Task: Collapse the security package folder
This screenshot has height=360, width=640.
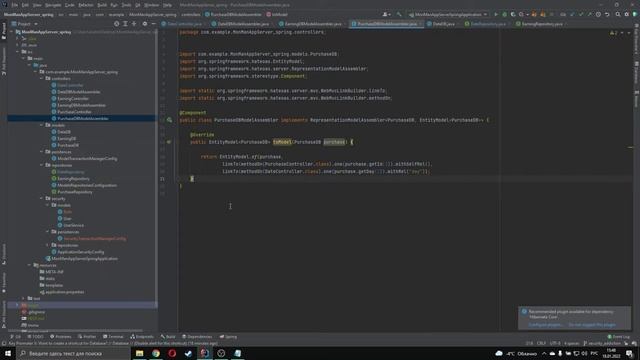Action: click(42, 198)
